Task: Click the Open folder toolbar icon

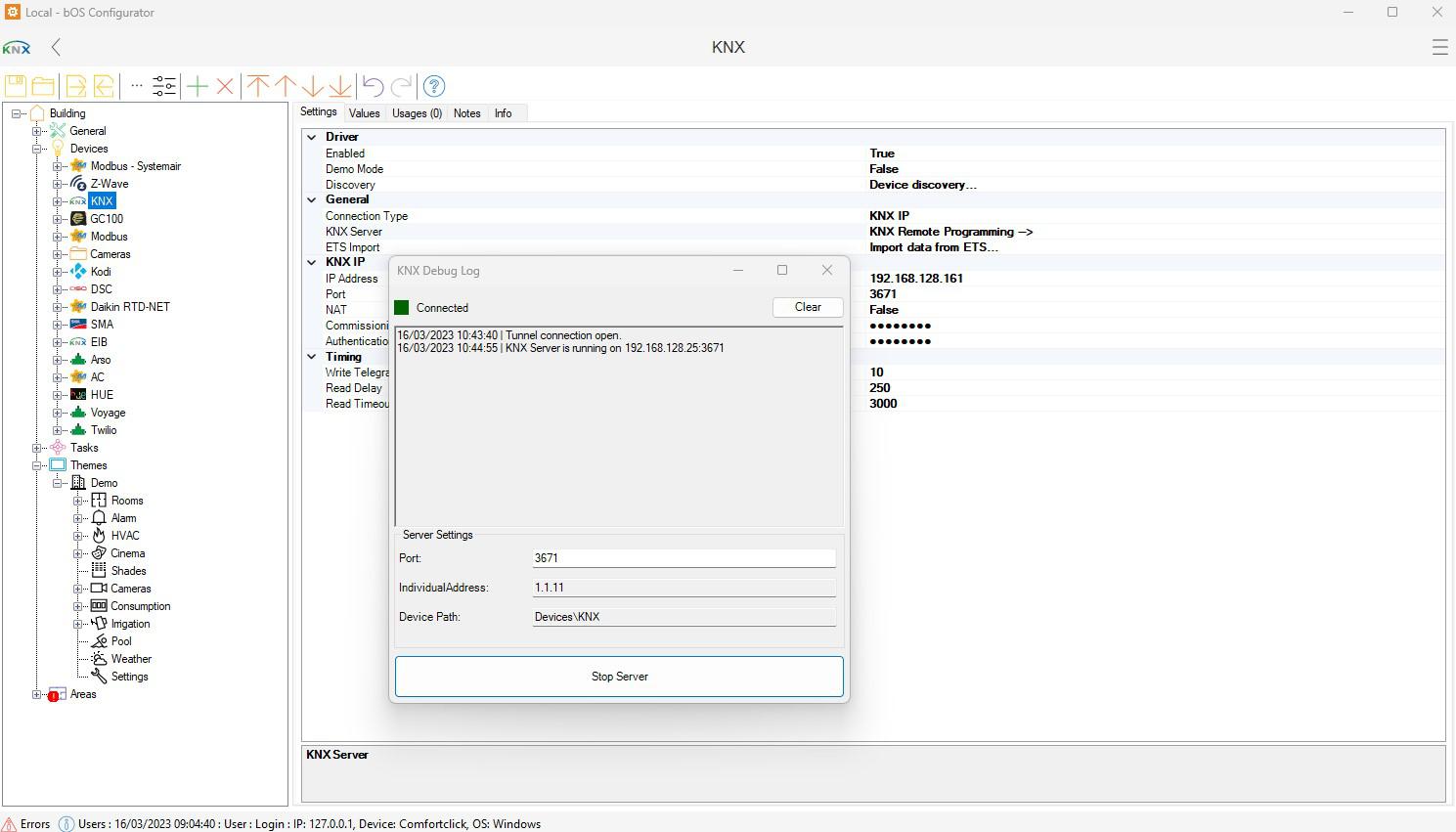Action: click(43, 86)
